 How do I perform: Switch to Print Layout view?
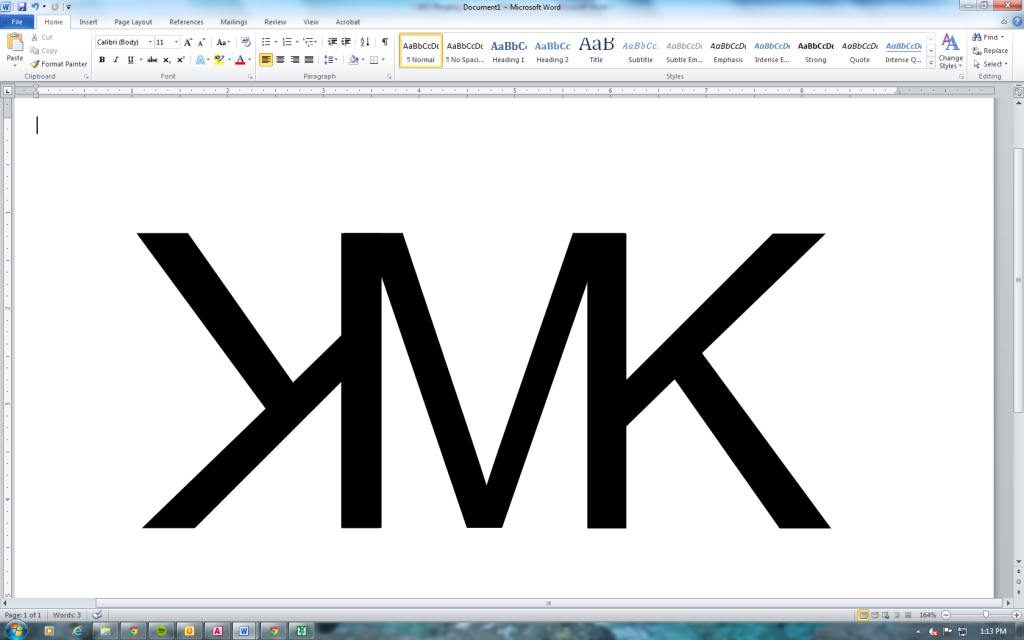coord(863,615)
